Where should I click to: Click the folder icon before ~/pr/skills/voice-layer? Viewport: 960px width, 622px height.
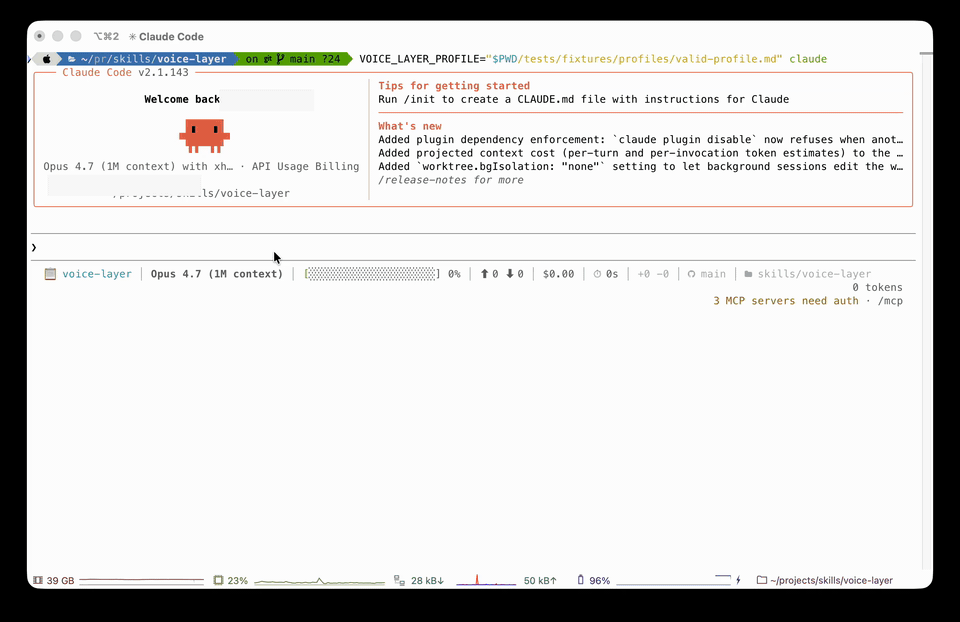(x=72, y=59)
